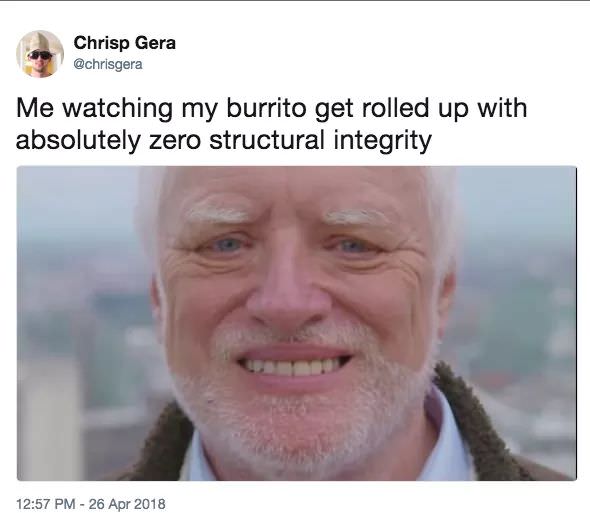Click the hat in the profile avatar

click(40, 41)
